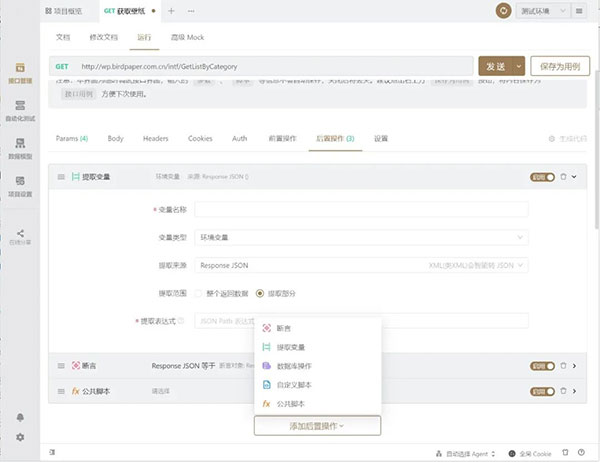
Task: Click the 在线分享 share icon
Action: (20, 236)
